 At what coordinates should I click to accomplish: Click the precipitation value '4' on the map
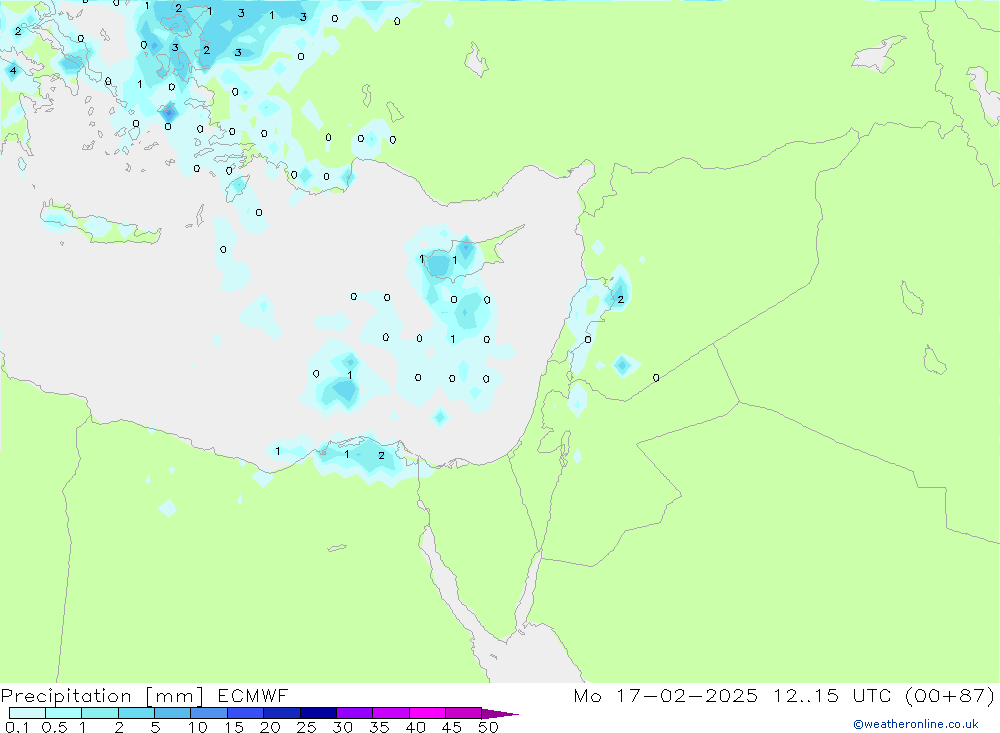coord(13,70)
